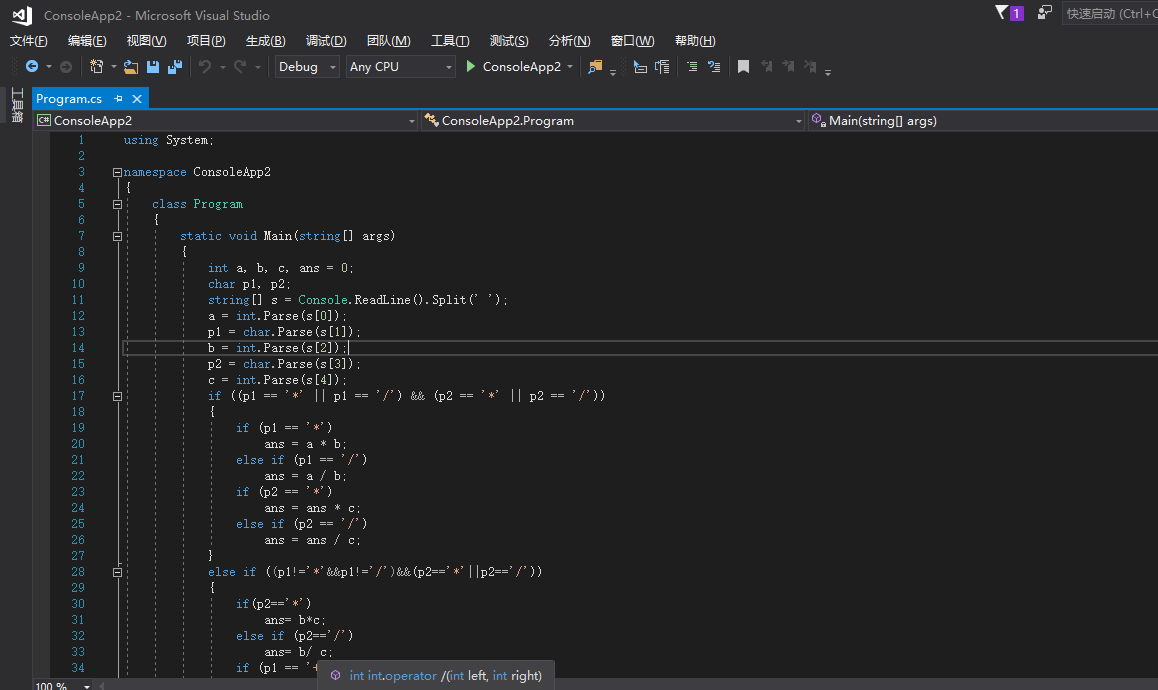Click the comment selected lines icon

pyautogui.click(x=692, y=67)
